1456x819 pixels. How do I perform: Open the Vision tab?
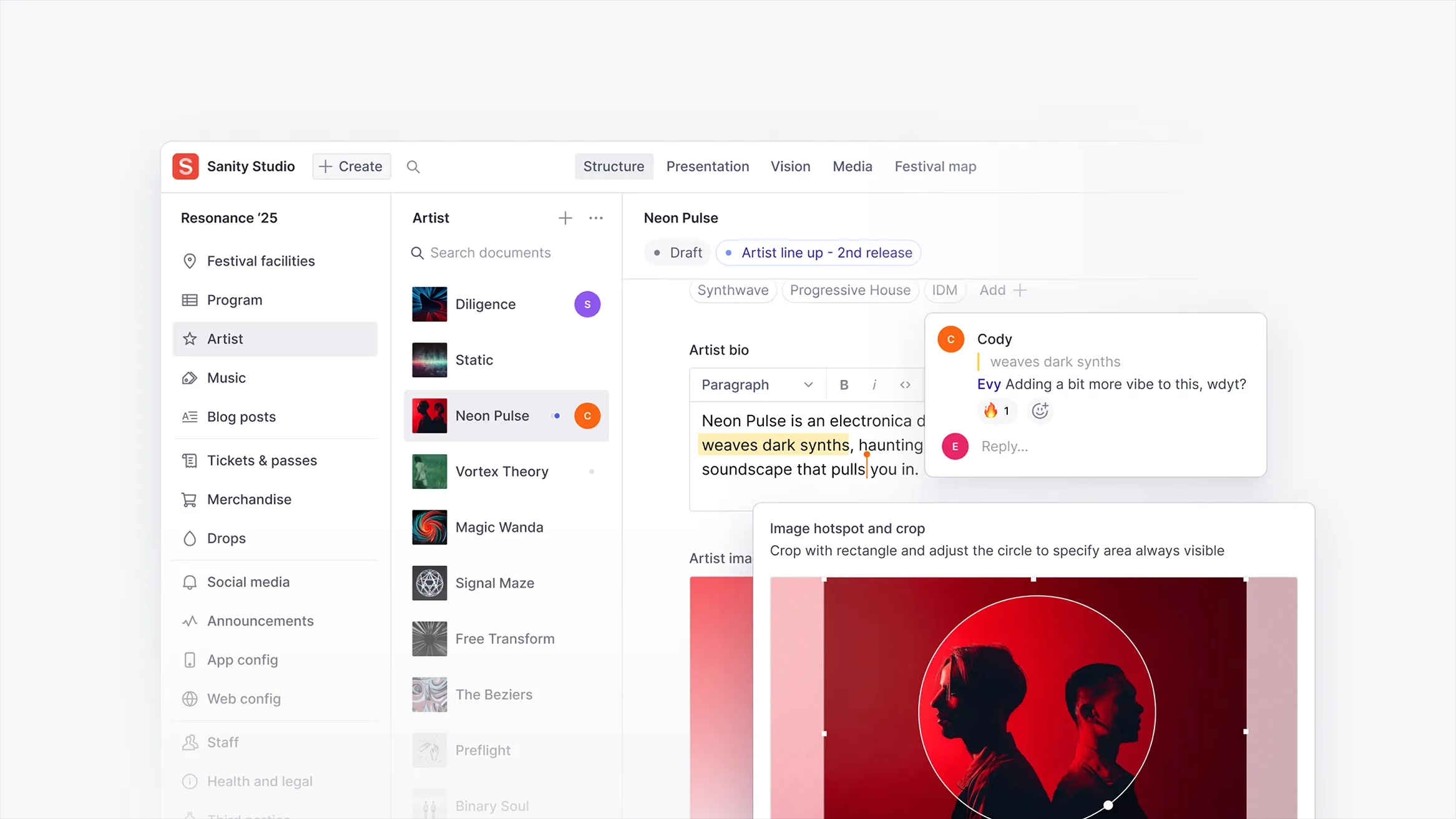pyautogui.click(x=790, y=167)
